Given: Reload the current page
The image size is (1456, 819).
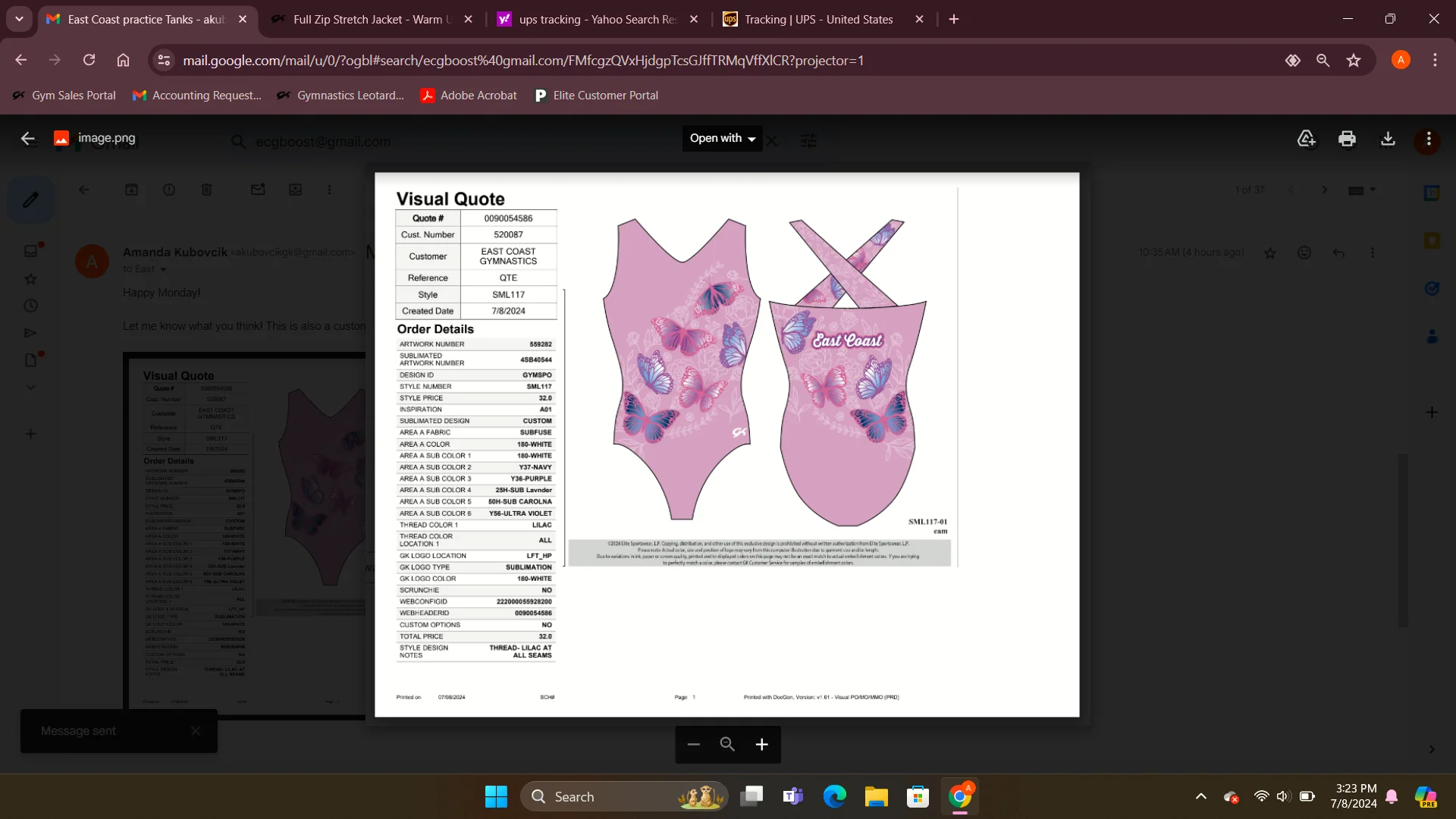Looking at the screenshot, I should [x=89, y=60].
